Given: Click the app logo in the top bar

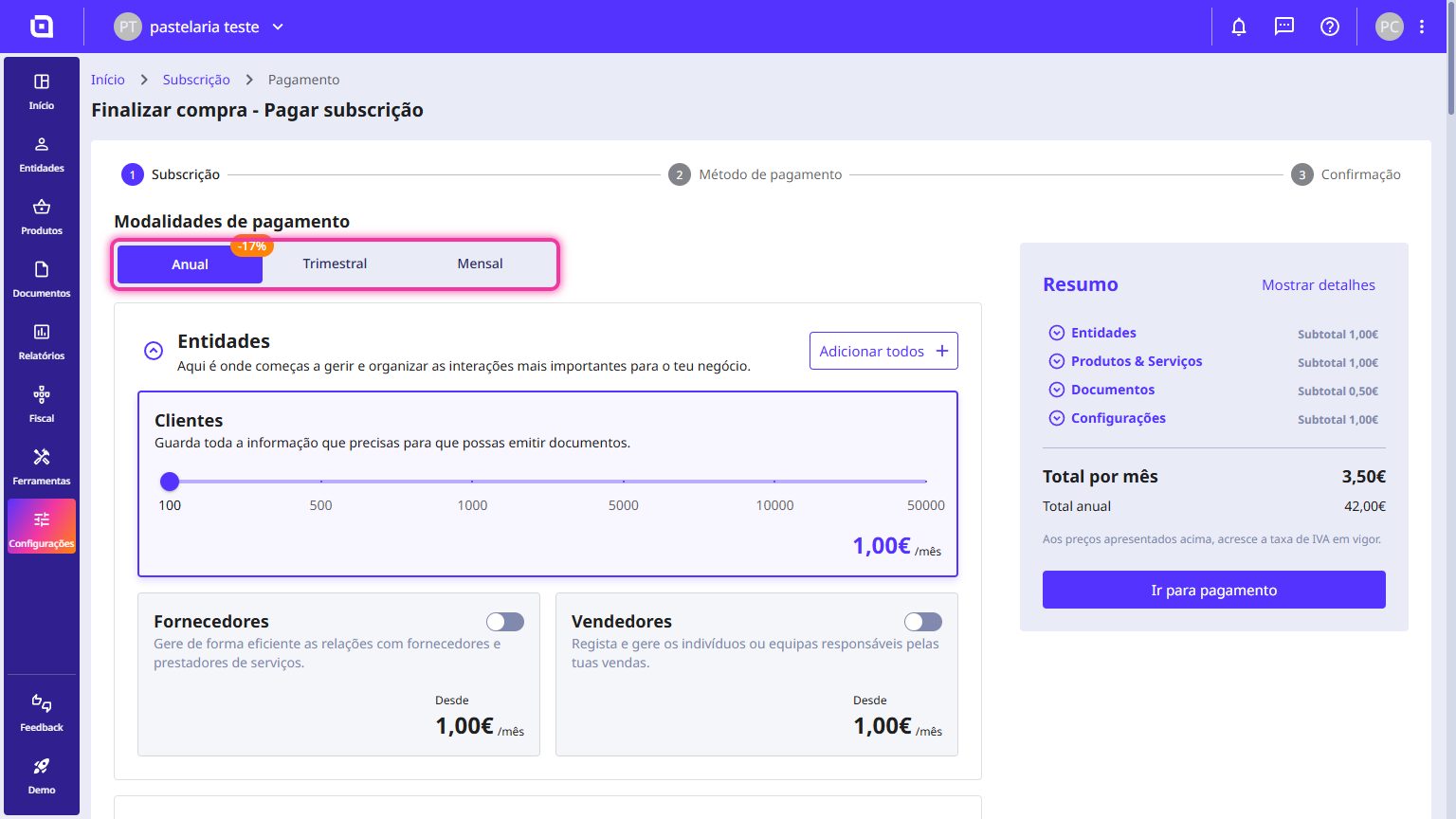Looking at the screenshot, I should tap(42, 27).
